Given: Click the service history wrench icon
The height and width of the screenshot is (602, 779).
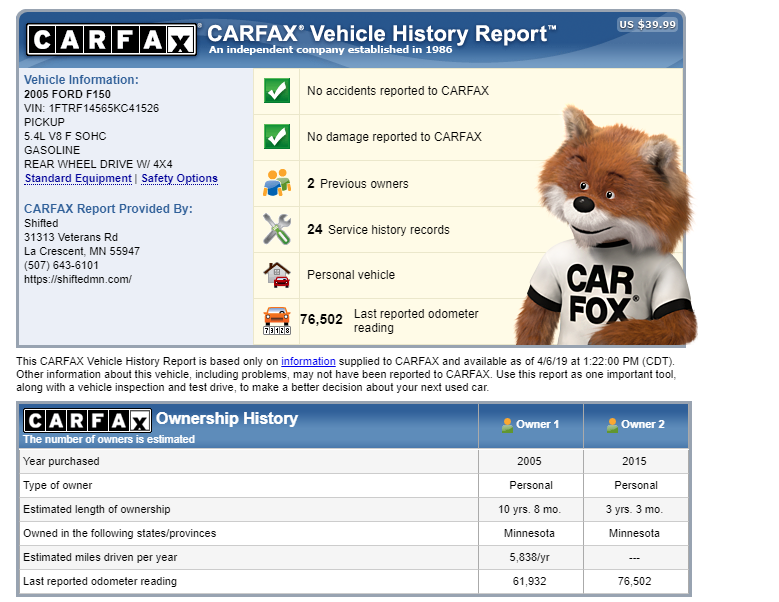Looking at the screenshot, I should click(277, 229).
